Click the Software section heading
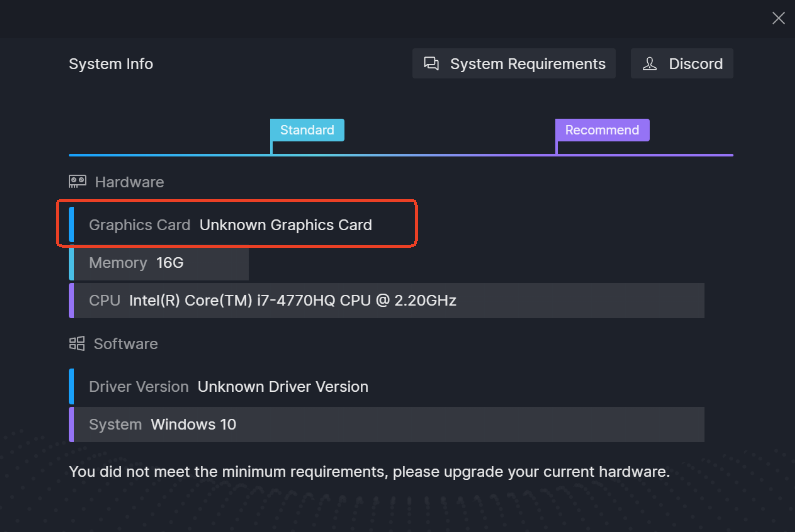The height and width of the screenshot is (532, 795). (x=126, y=343)
